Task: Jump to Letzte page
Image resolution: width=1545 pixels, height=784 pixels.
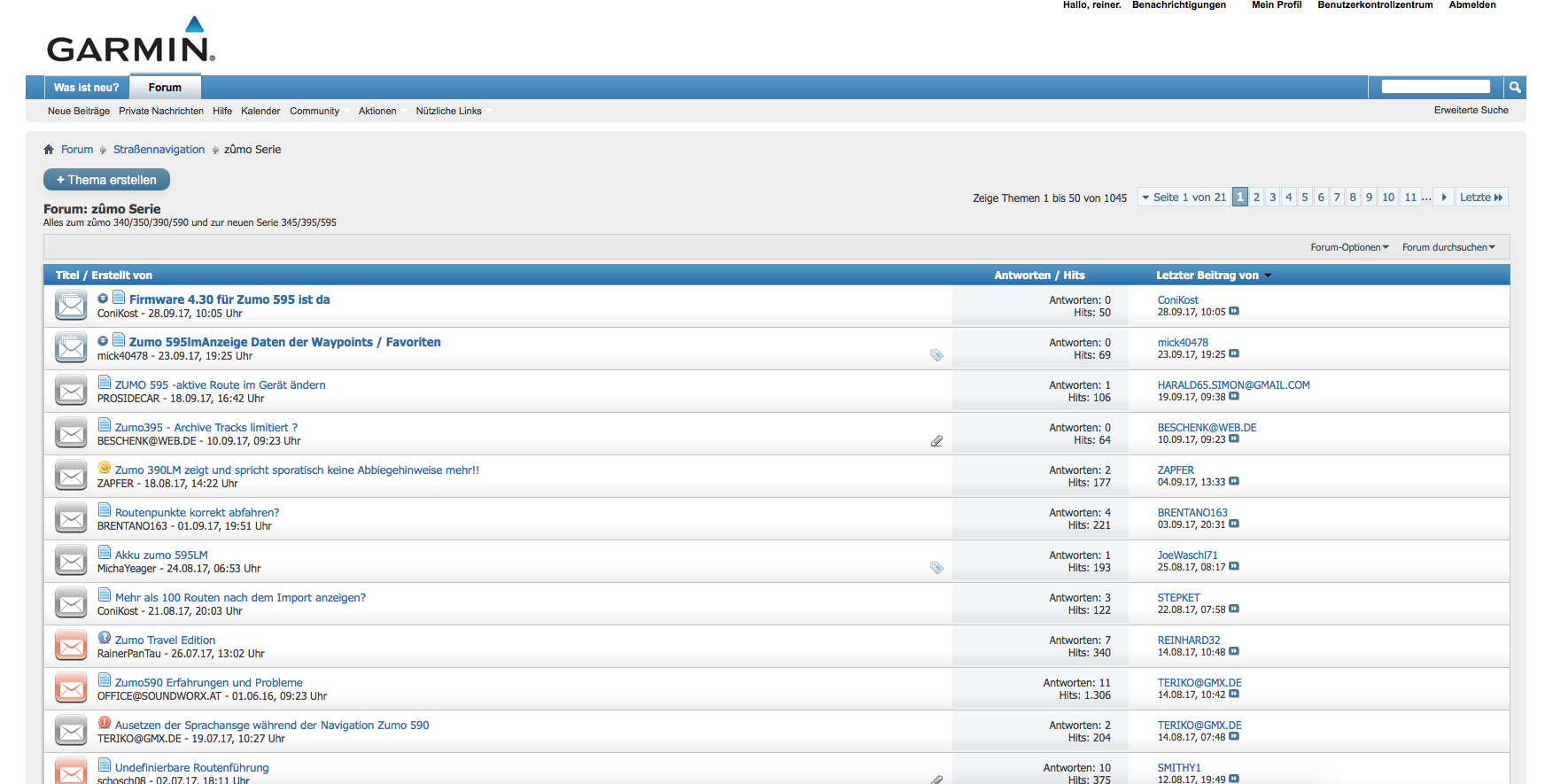Action: point(1481,198)
